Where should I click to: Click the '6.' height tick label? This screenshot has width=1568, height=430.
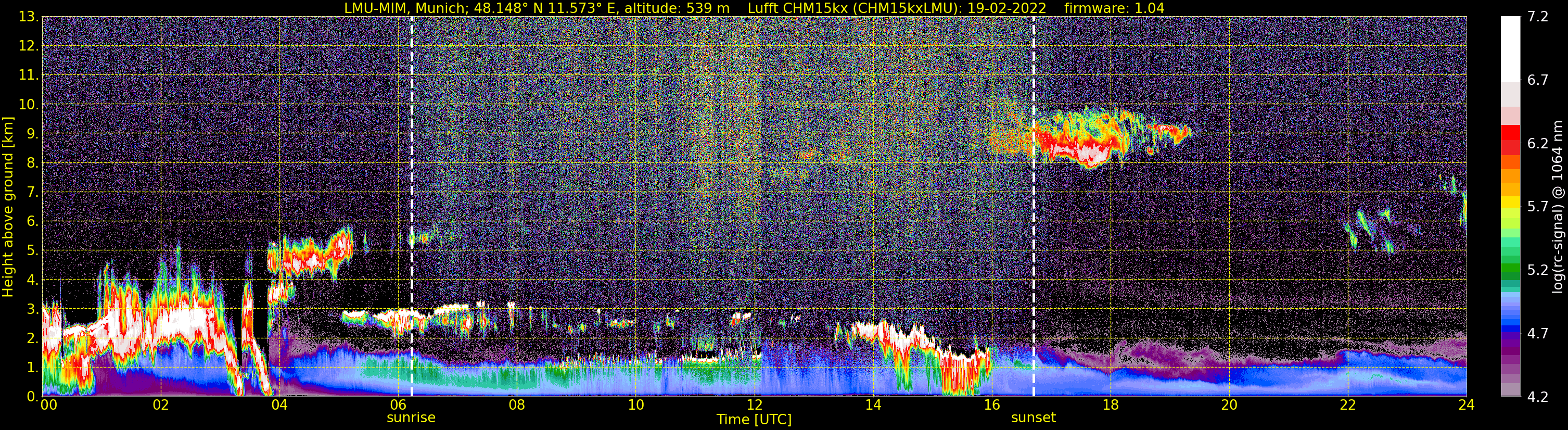click(x=32, y=221)
